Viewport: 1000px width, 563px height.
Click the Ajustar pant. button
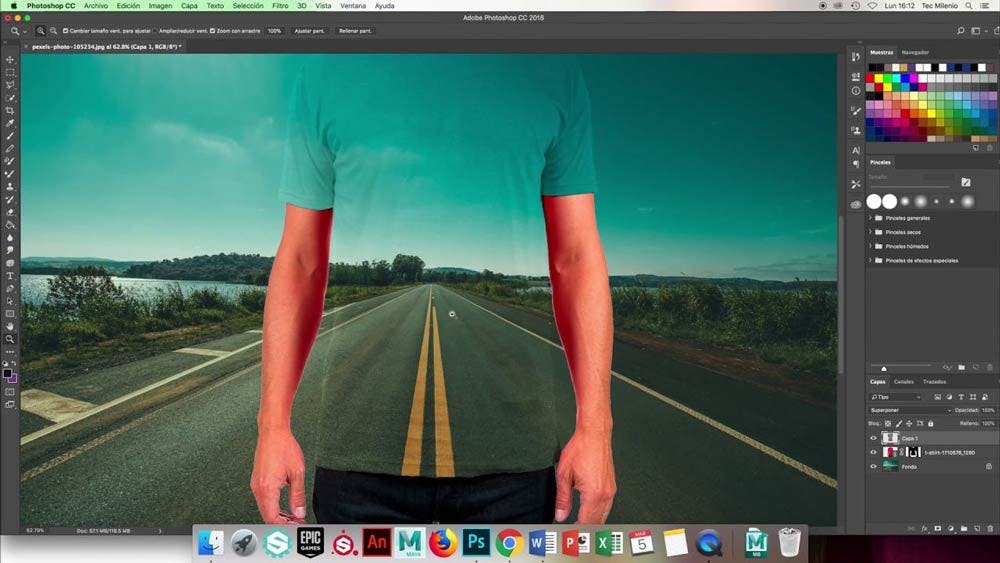point(309,31)
